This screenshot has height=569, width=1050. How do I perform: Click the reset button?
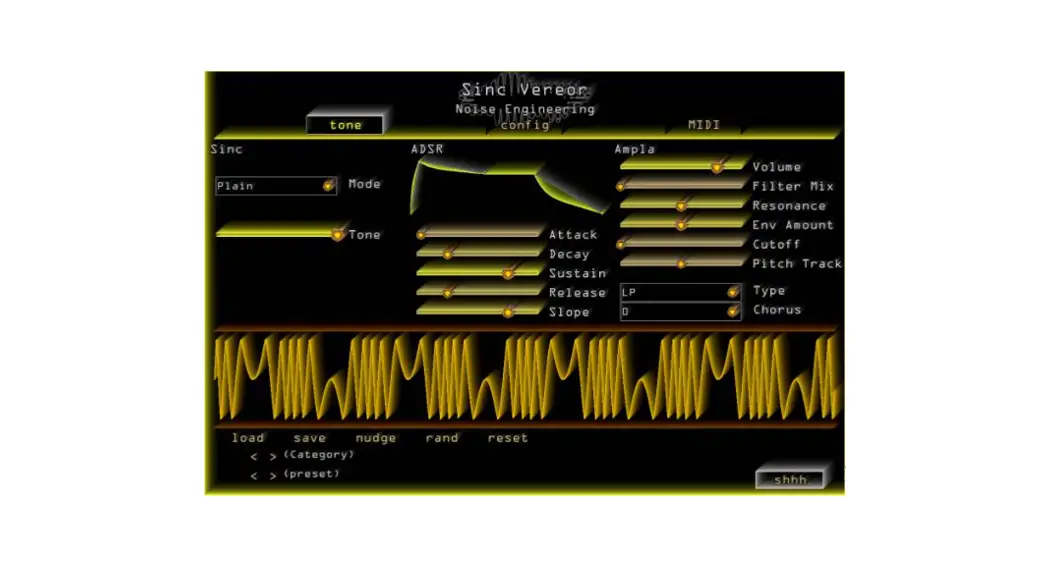click(x=508, y=437)
